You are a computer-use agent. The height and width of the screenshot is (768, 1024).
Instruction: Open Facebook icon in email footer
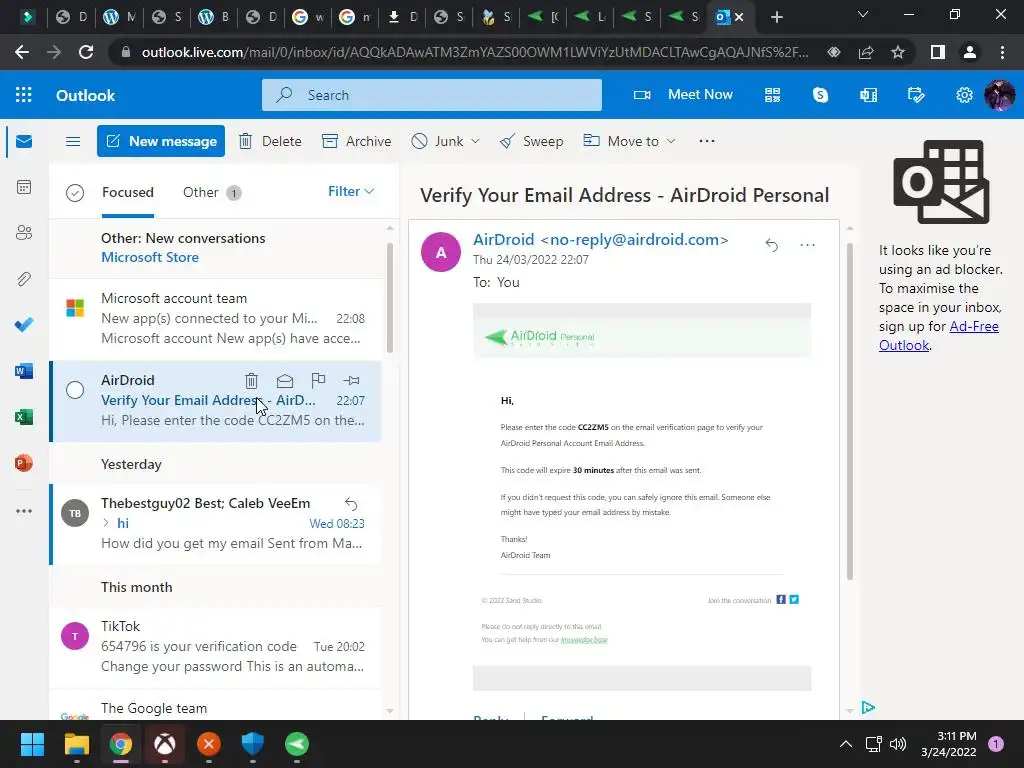coord(781,600)
